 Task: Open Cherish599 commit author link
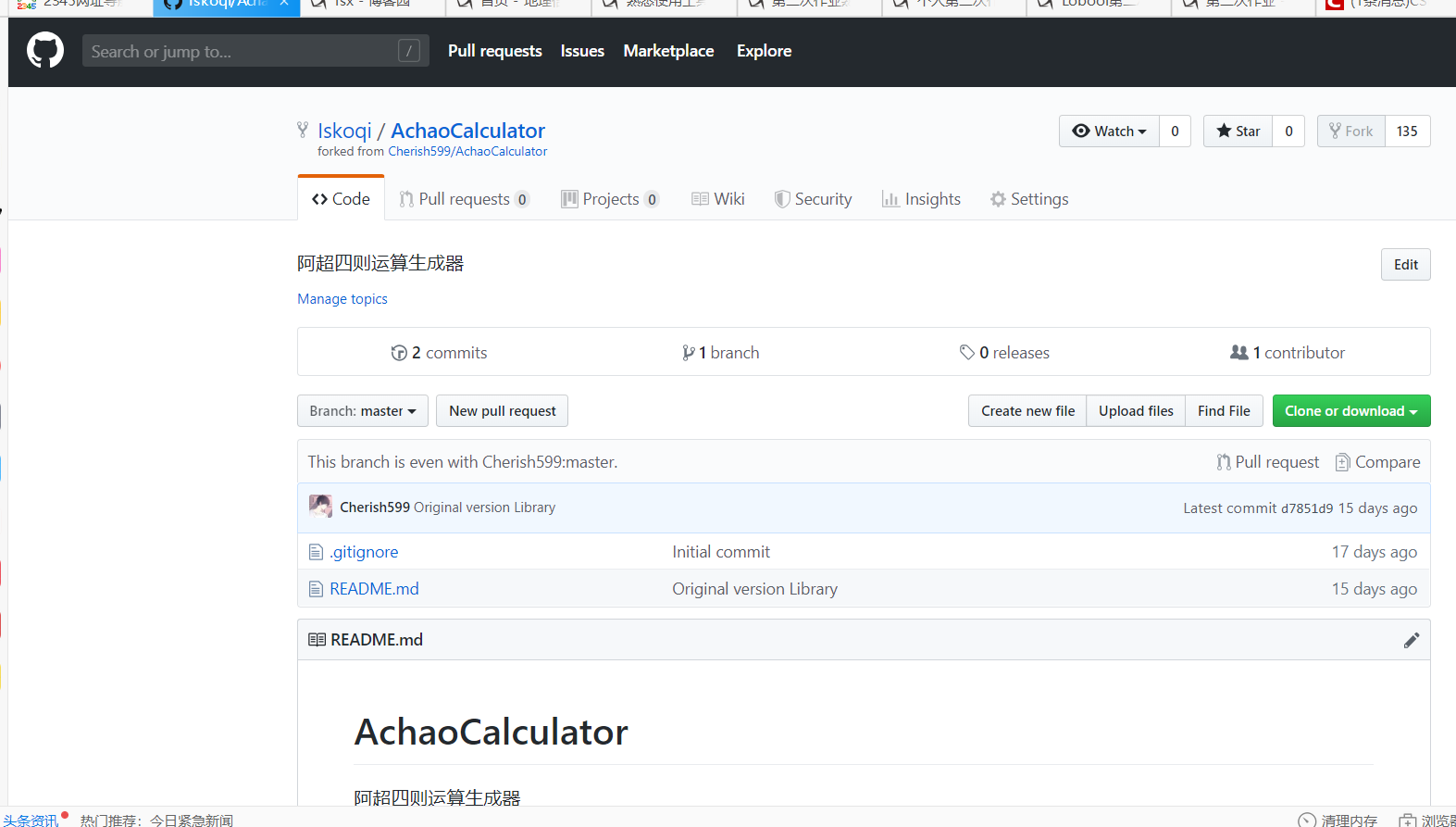[374, 507]
